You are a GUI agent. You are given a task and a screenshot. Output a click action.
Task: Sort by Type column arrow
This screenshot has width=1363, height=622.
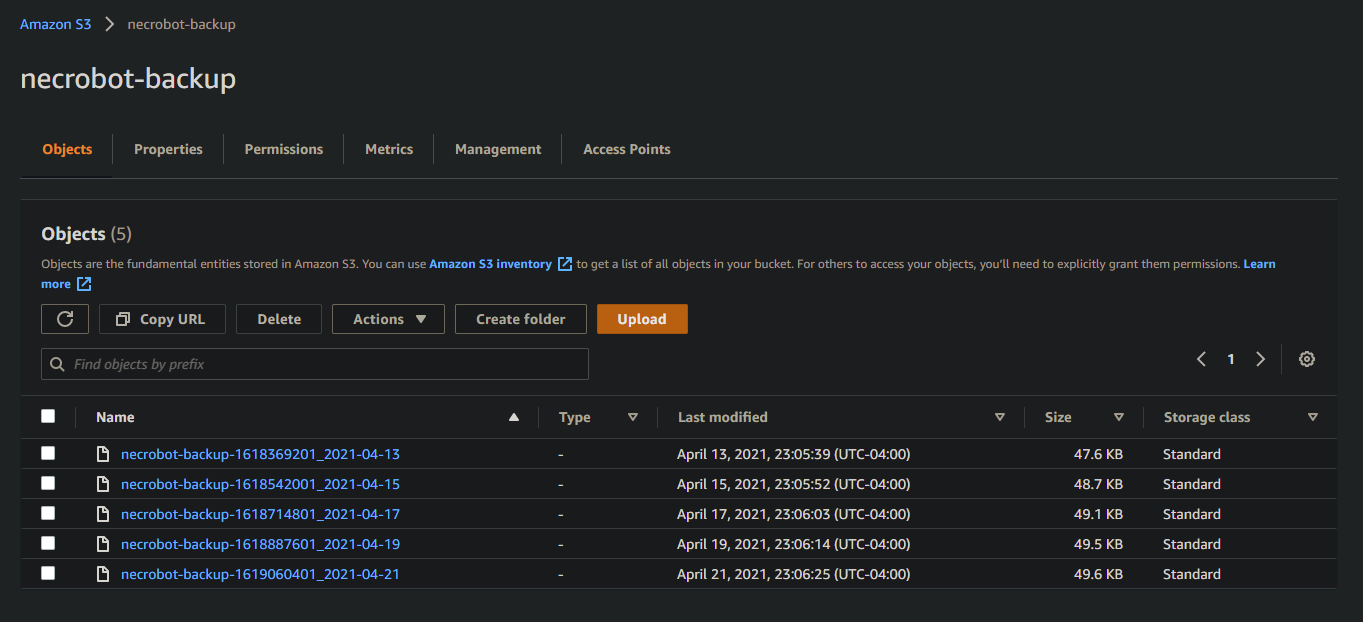click(x=632, y=417)
